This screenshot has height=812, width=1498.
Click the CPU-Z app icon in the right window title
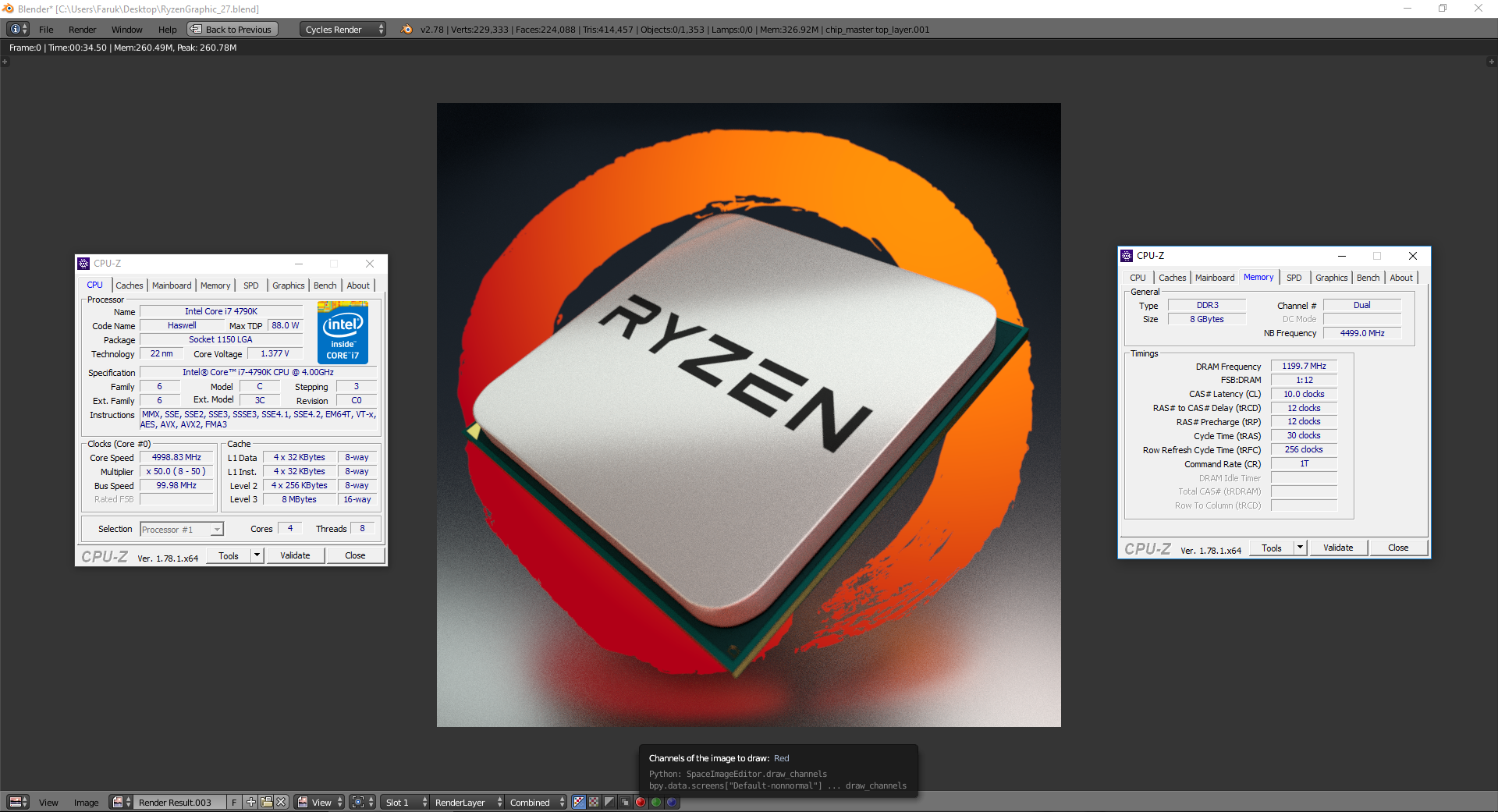pyautogui.click(x=1127, y=256)
